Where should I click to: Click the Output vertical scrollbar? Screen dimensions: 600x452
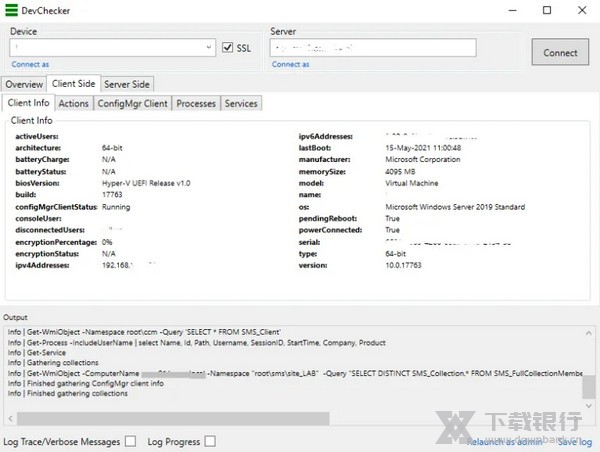[x=589, y=385]
